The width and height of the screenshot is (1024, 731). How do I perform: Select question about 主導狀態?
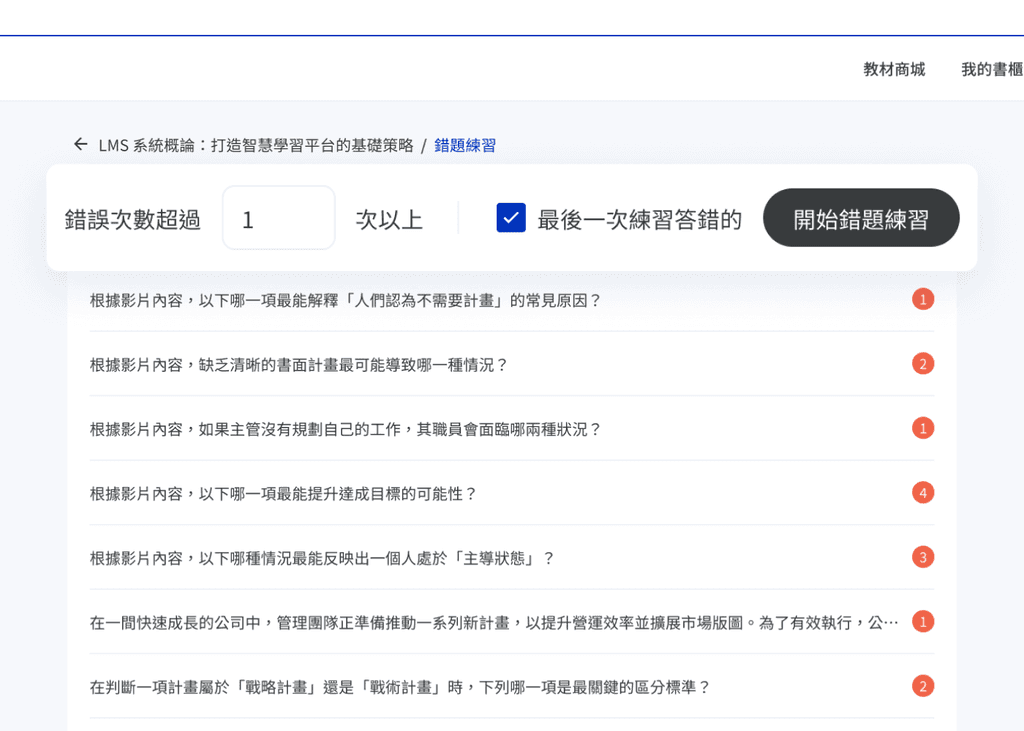[322, 559]
